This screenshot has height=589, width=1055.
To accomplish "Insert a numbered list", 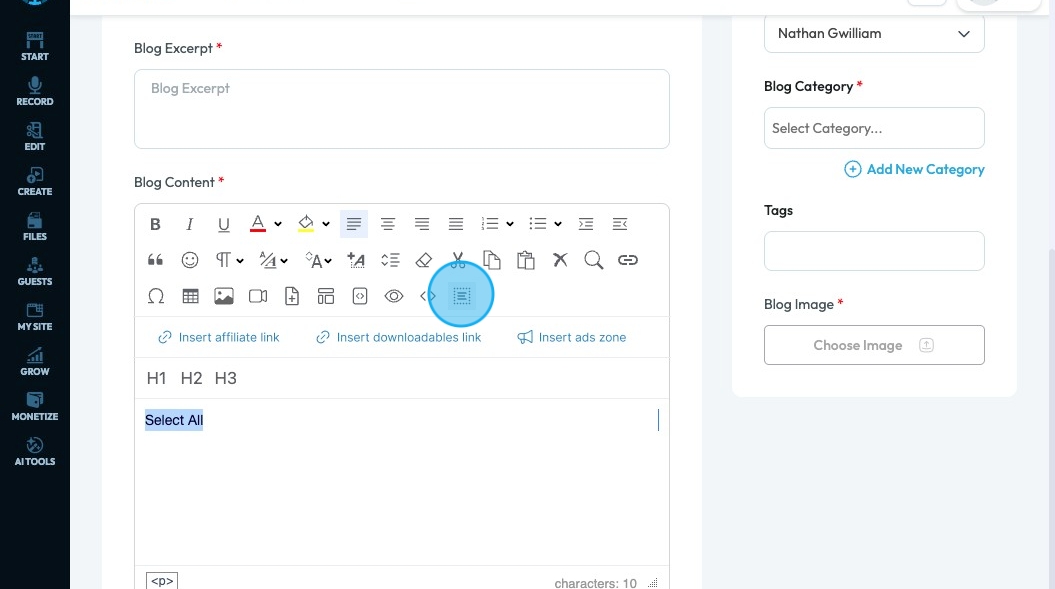I will coord(490,224).
